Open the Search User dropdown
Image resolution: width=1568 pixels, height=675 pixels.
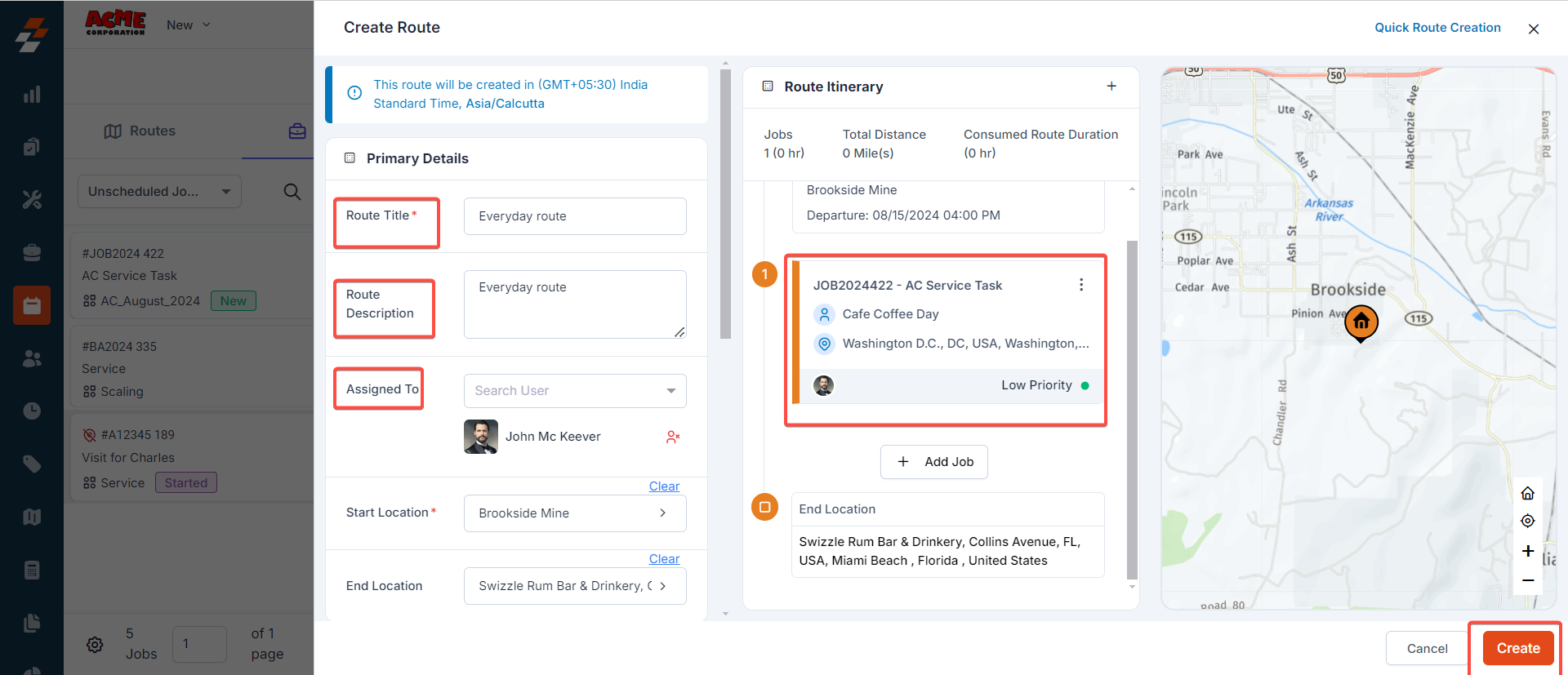(574, 391)
